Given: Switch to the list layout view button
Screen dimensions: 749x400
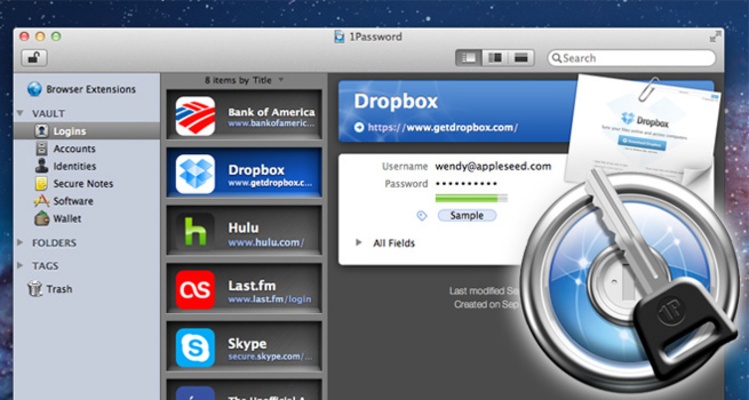Looking at the screenshot, I should coord(469,58).
